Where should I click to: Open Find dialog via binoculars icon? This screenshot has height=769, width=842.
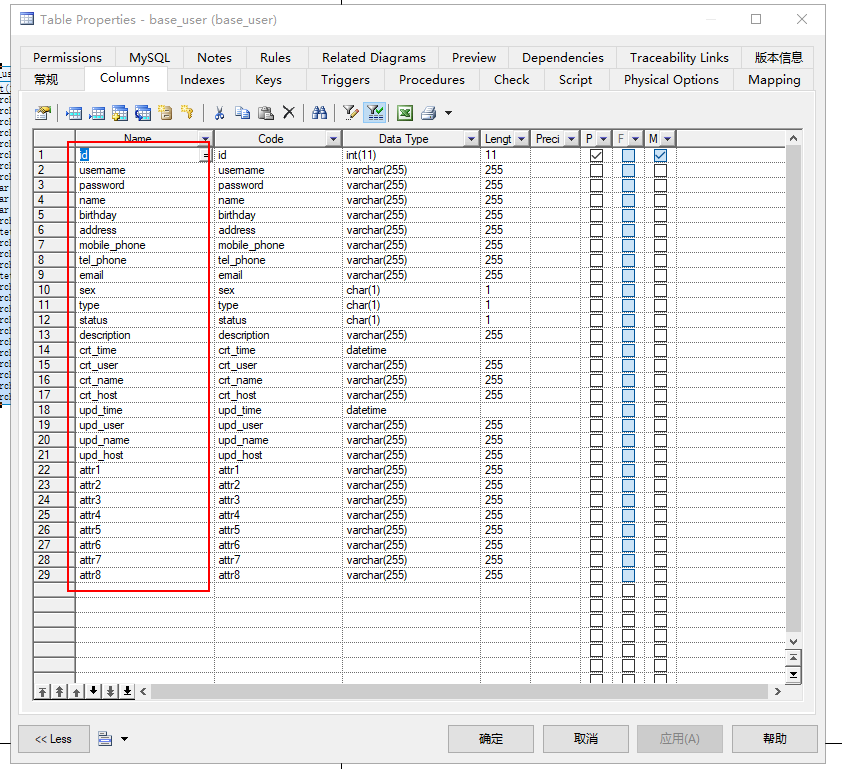point(318,112)
